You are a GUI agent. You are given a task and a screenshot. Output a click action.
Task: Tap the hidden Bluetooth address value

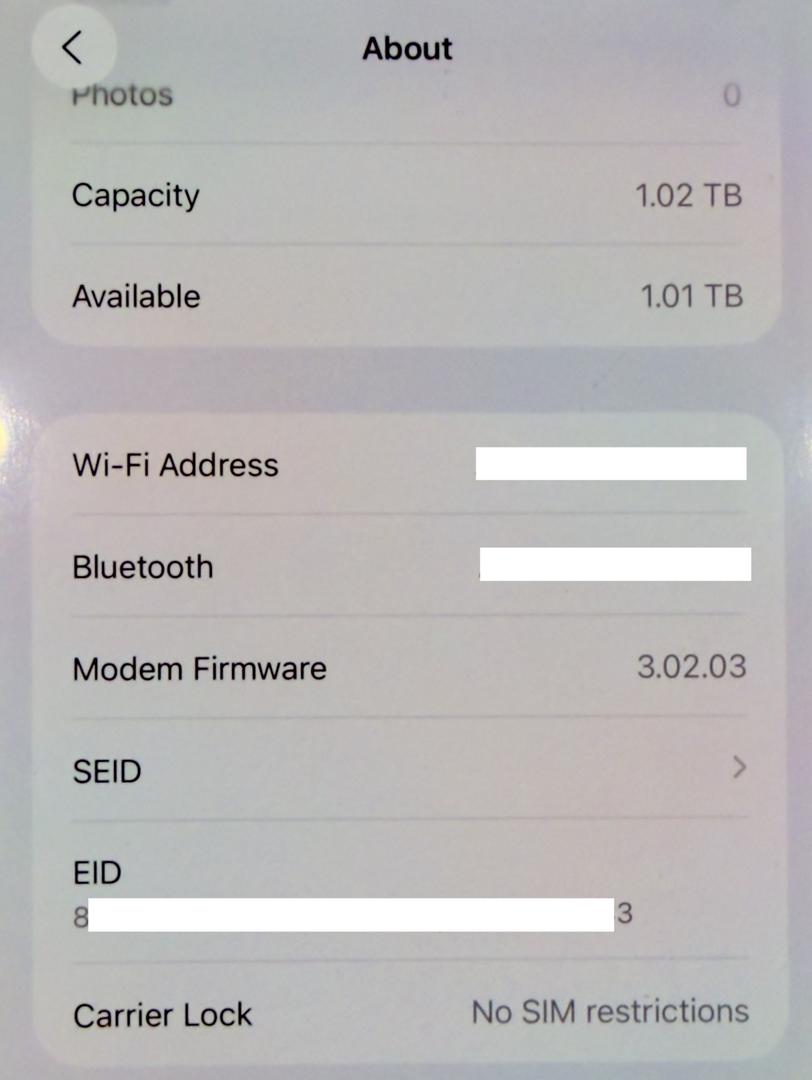pos(615,564)
